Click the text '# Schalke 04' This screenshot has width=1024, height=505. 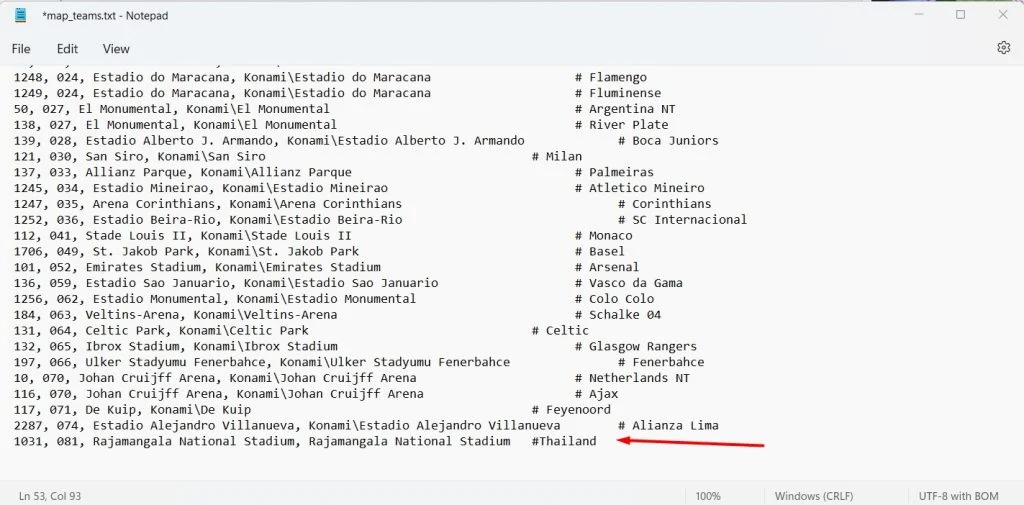(618, 314)
